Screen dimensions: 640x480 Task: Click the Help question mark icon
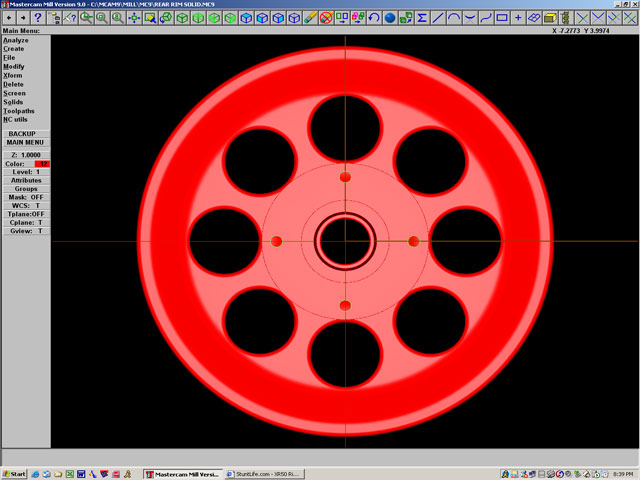[x=38, y=18]
